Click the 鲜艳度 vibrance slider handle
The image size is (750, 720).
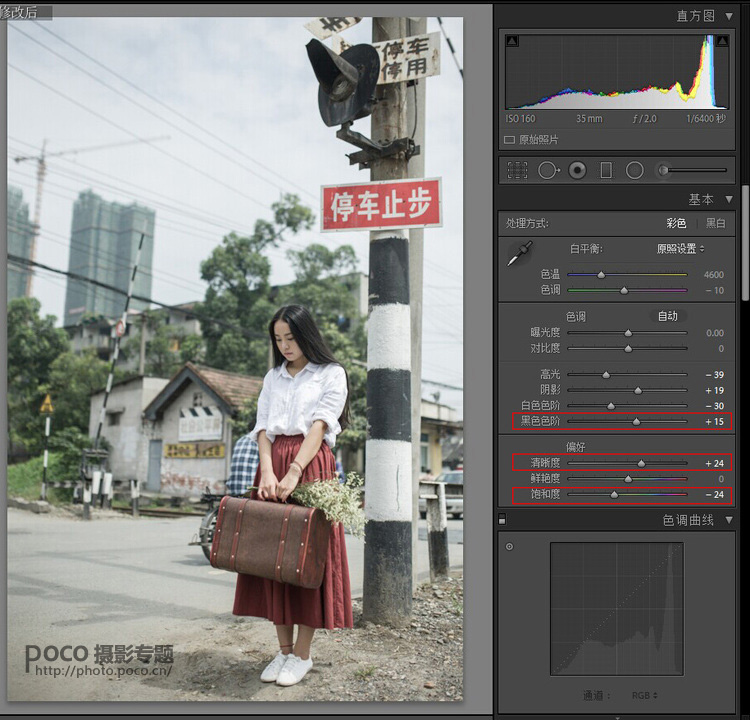click(x=628, y=479)
